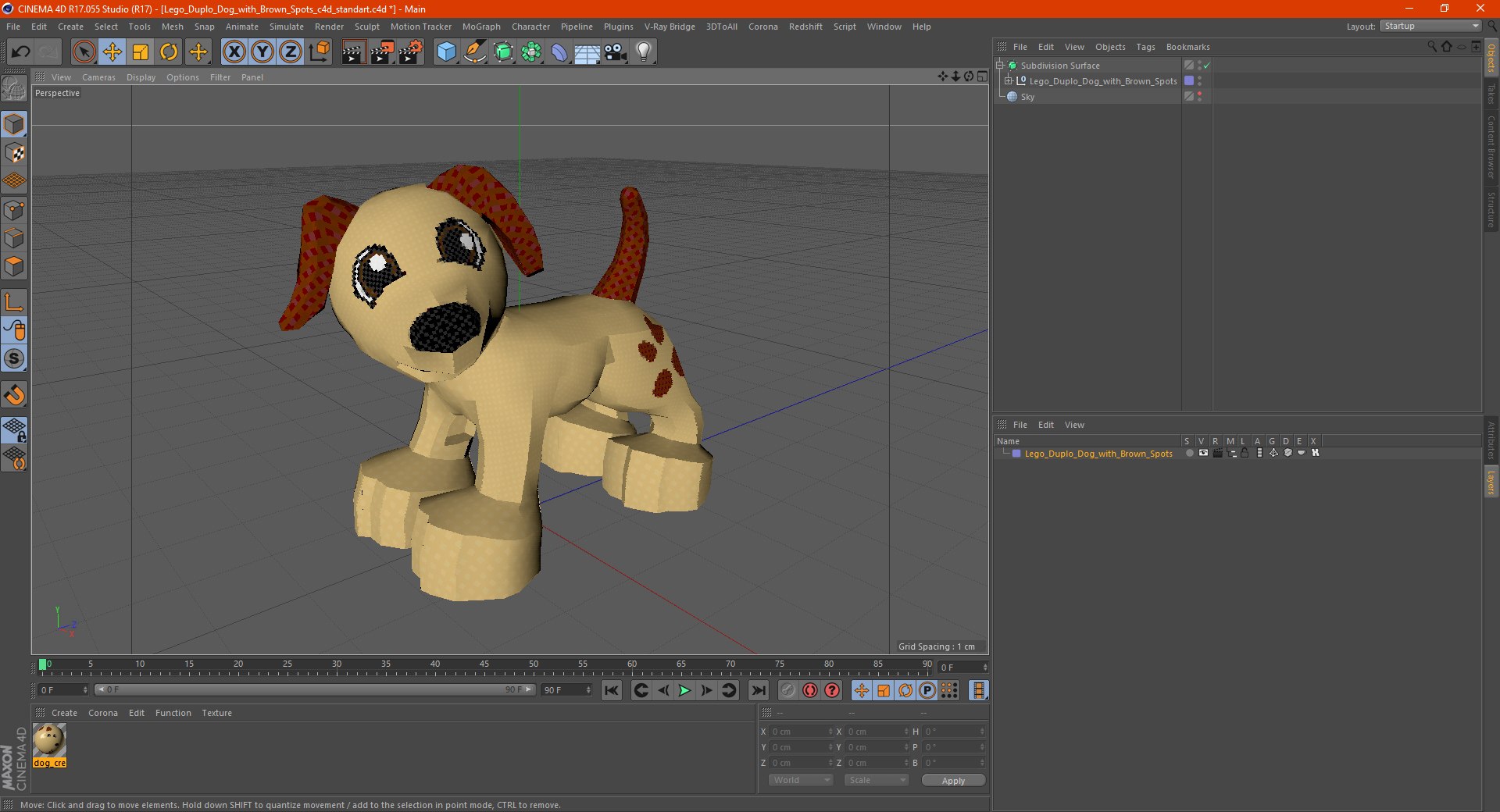Play the animation forward

(684, 690)
